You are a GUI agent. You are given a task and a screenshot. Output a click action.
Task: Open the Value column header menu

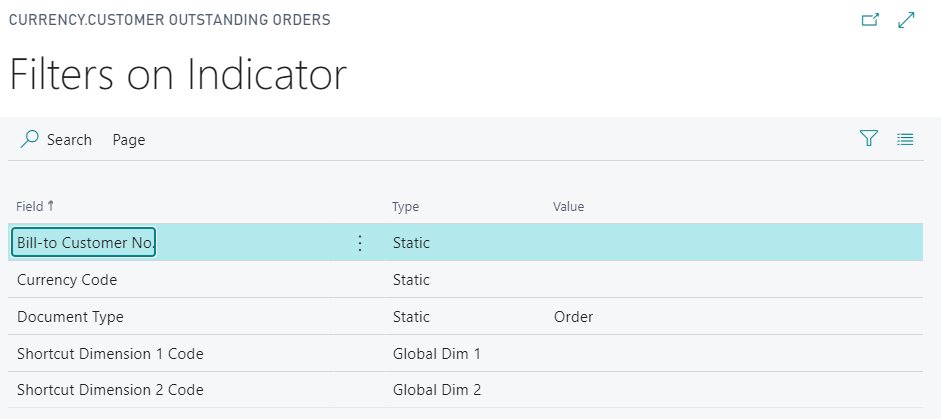pyautogui.click(x=568, y=207)
